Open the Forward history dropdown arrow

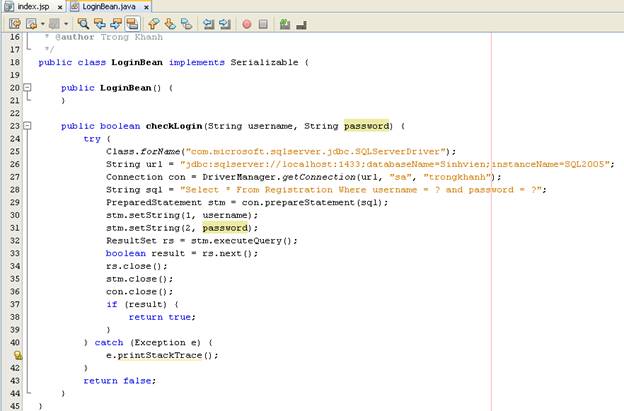[x=66, y=24]
